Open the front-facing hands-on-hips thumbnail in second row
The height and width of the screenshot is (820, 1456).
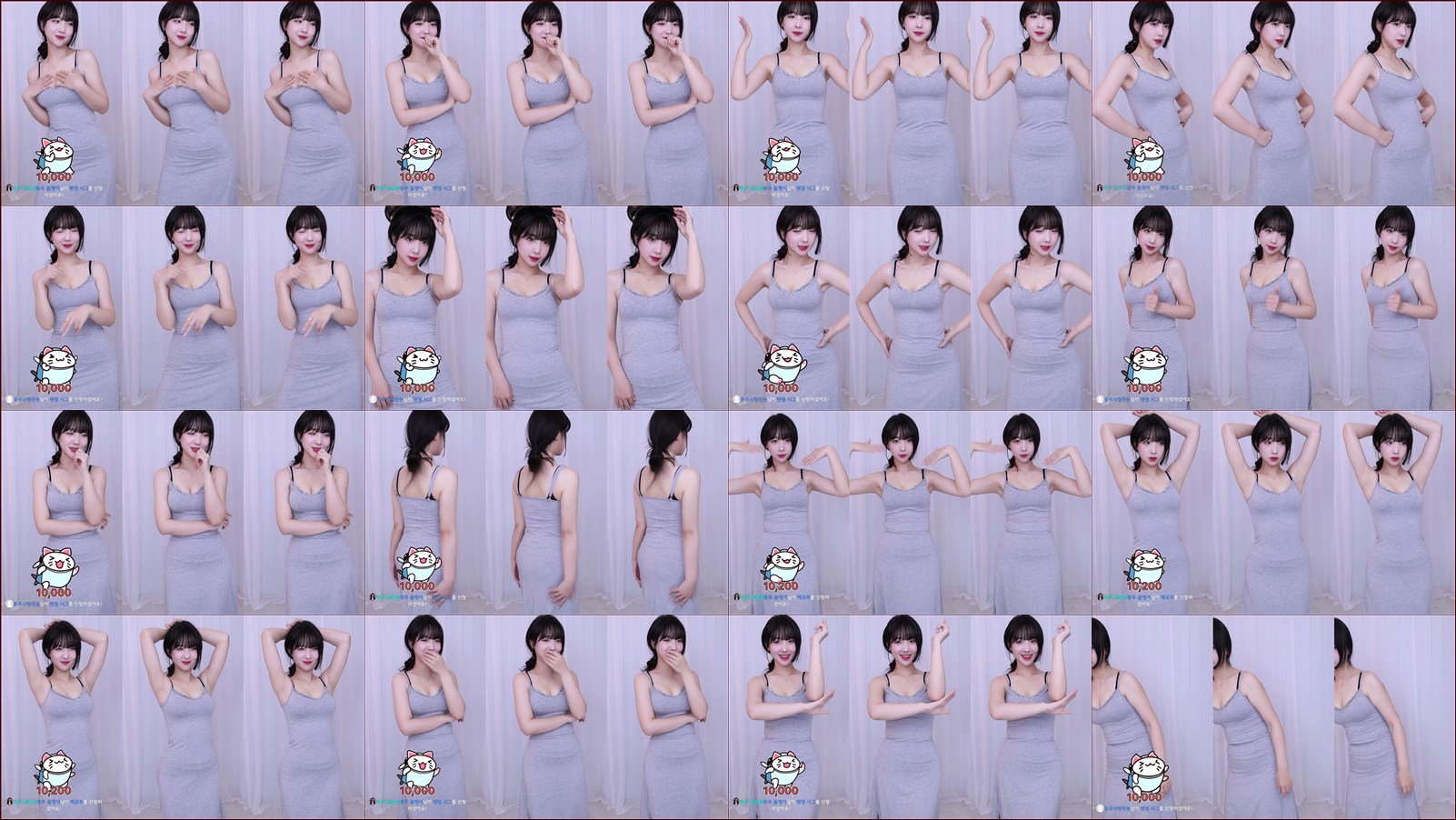[x=910, y=307]
